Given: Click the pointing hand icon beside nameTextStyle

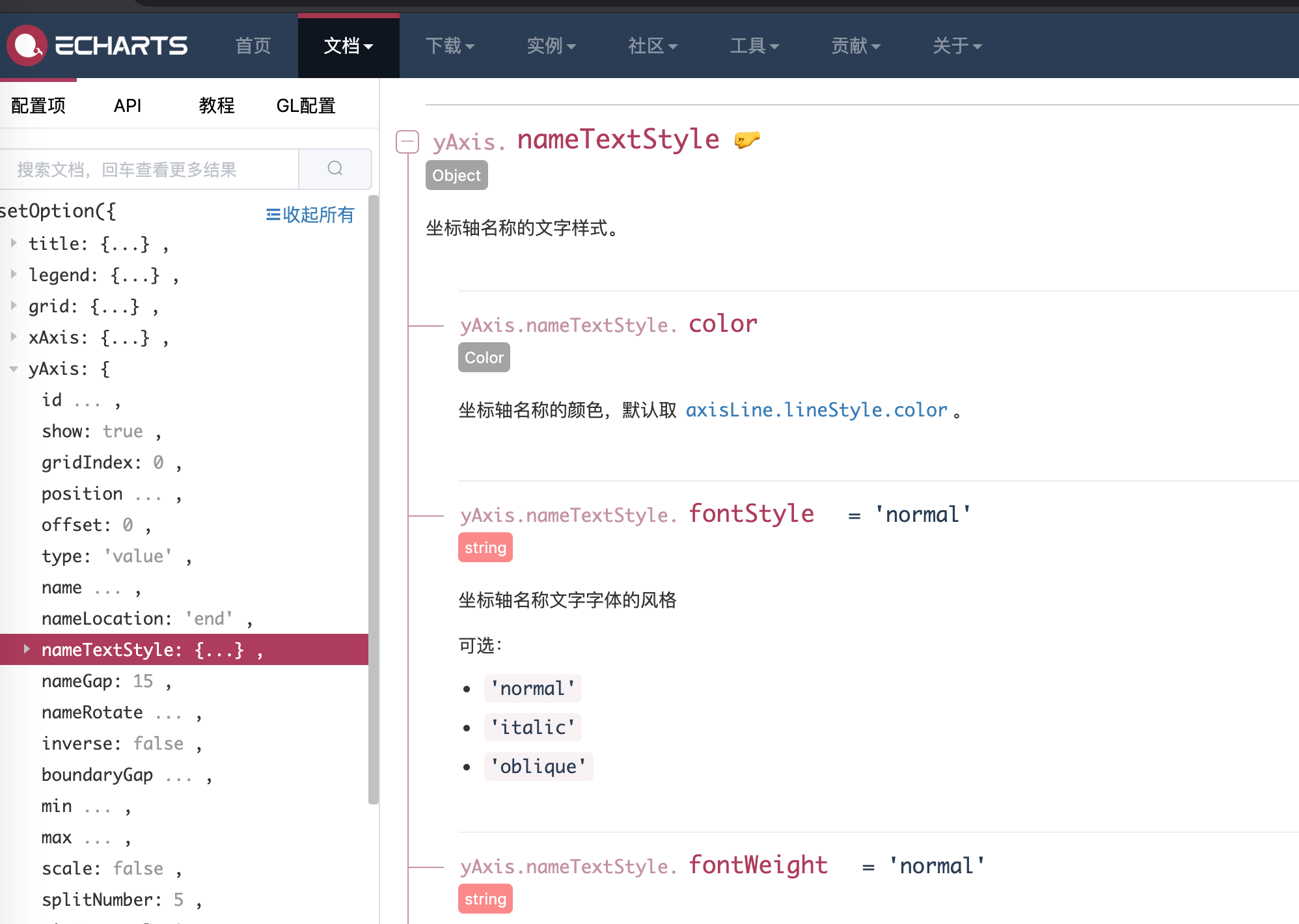Looking at the screenshot, I should click(746, 139).
